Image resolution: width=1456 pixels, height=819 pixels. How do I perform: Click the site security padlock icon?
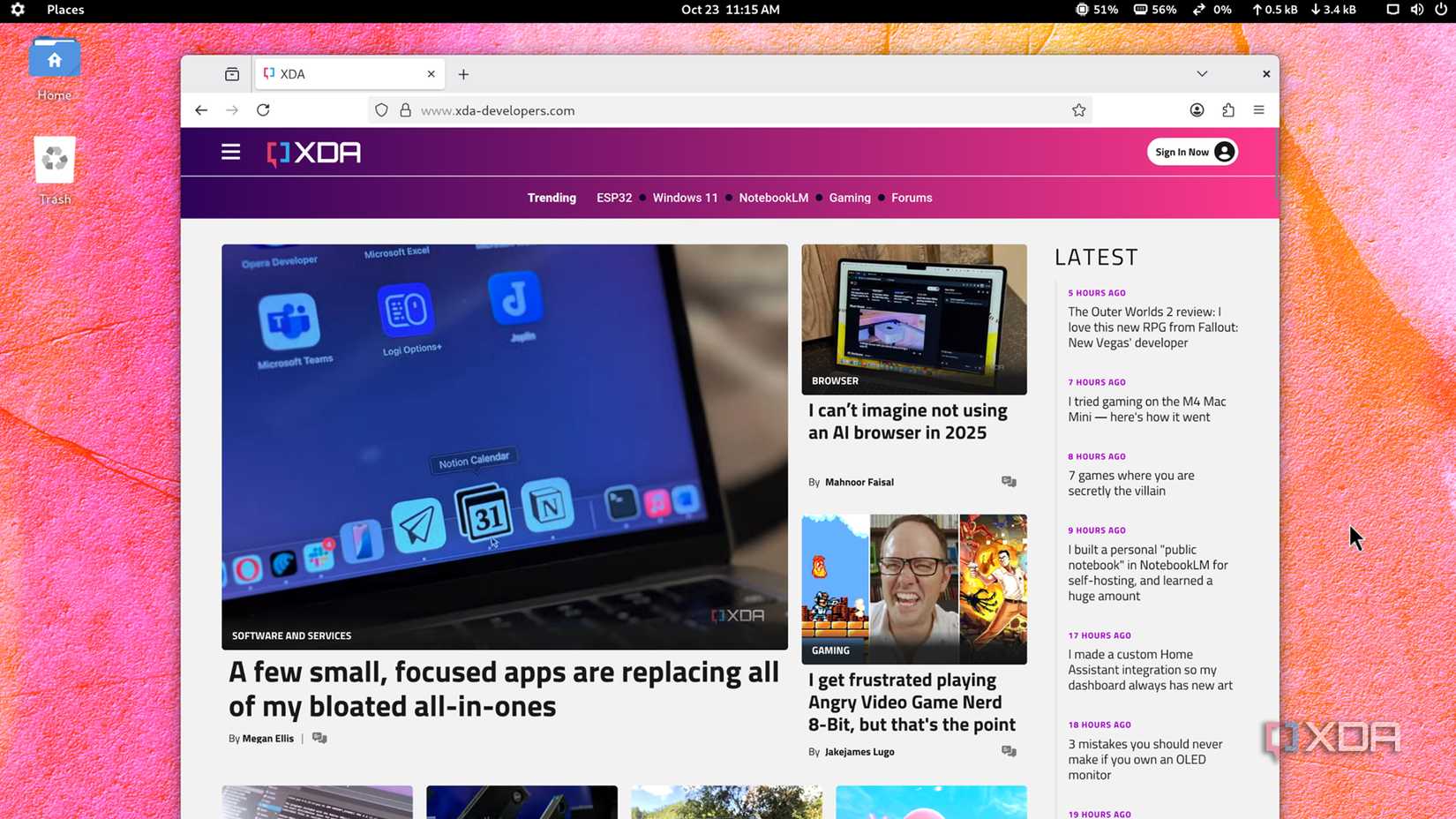tap(406, 110)
